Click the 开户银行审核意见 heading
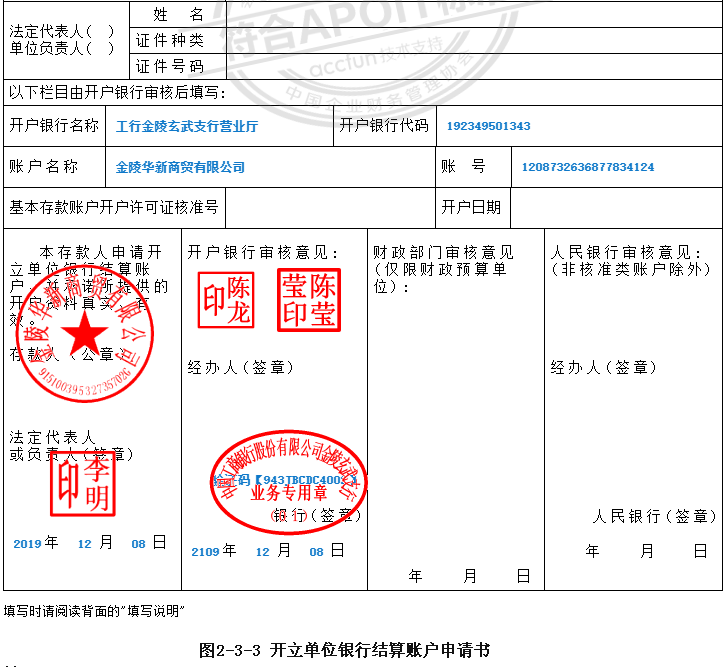The height and width of the screenshot is (667, 728). point(263,253)
